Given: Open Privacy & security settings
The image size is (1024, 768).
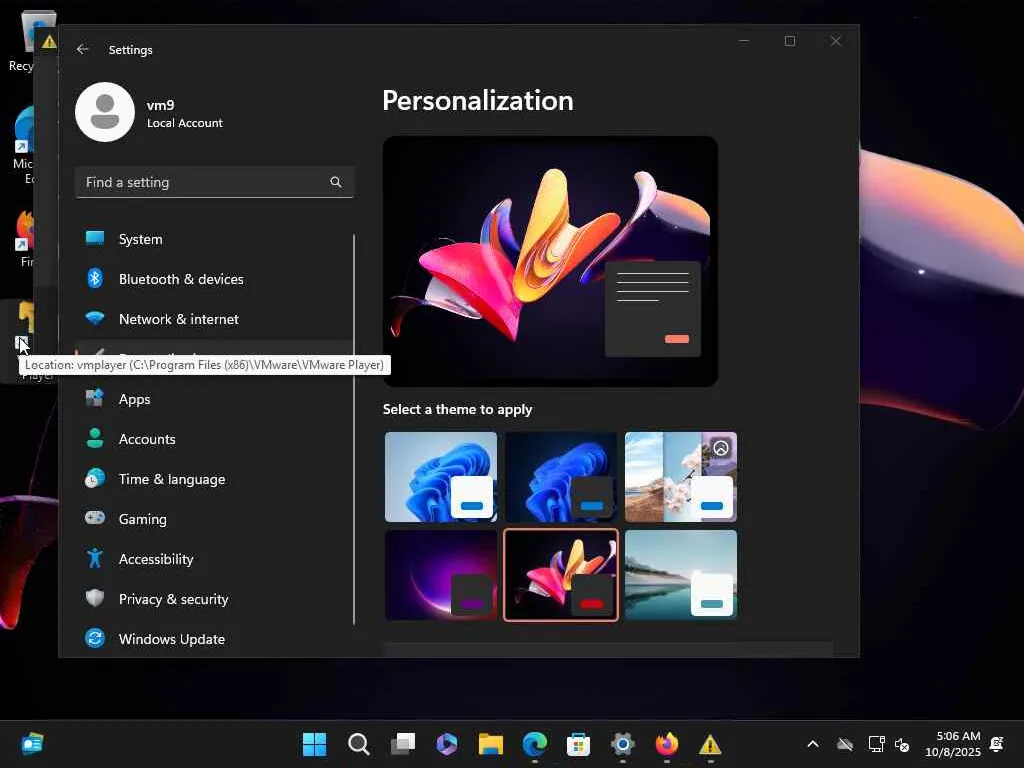Looking at the screenshot, I should pyautogui.click(x=173, y=599).
